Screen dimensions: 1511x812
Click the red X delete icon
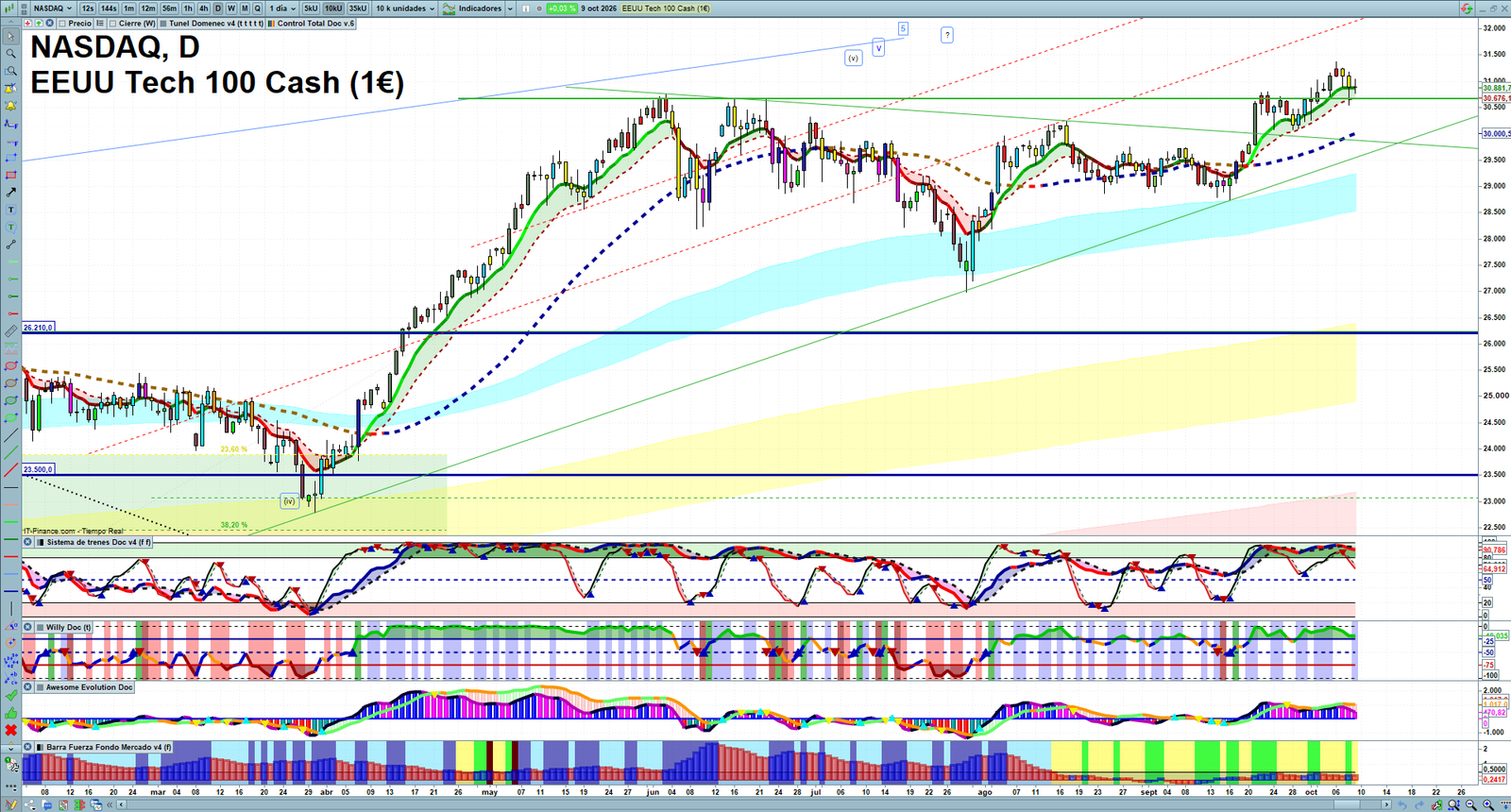point(10,730)
